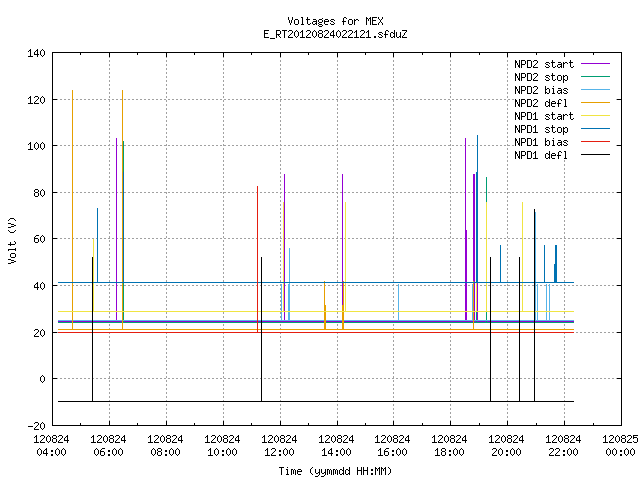Click the 'Time (yymmdd HH:MM)' x-axis label
Image resolution: width=640 pixels, height=480 pixels.
click(x=335, y=471)
